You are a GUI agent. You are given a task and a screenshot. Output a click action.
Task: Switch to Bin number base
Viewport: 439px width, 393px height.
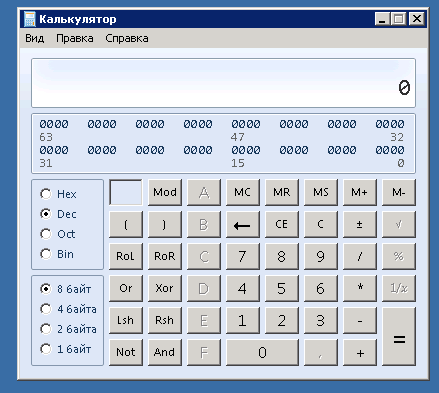pyautogui.click(x=46, y=254)
